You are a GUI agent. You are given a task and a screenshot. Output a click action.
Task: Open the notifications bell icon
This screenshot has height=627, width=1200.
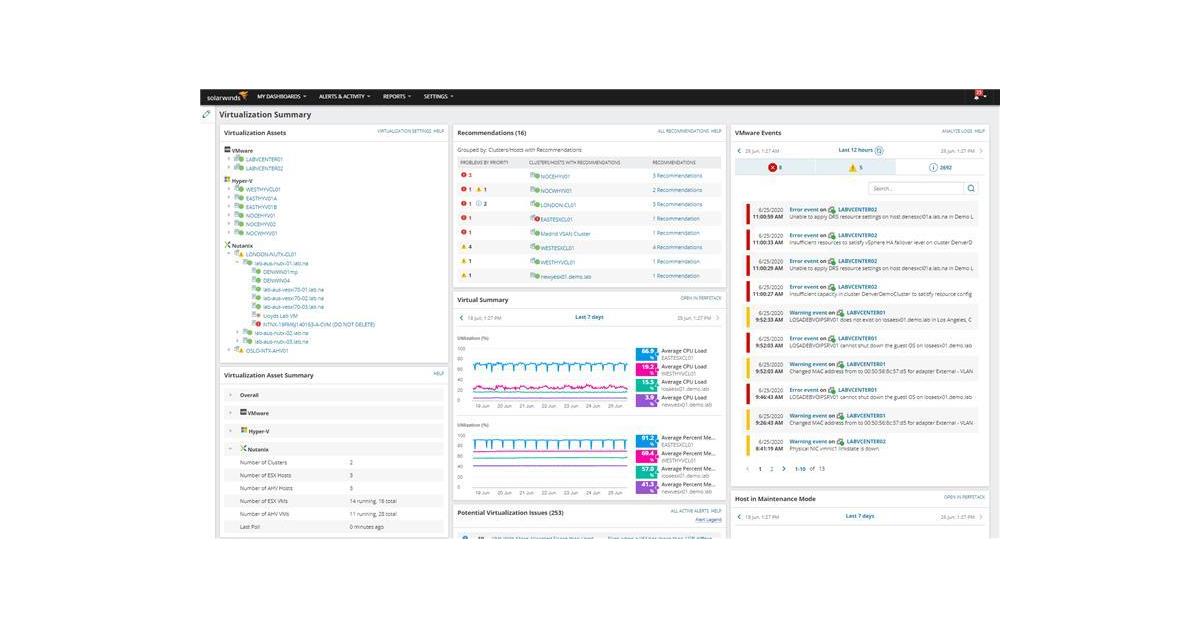point(978,96)
